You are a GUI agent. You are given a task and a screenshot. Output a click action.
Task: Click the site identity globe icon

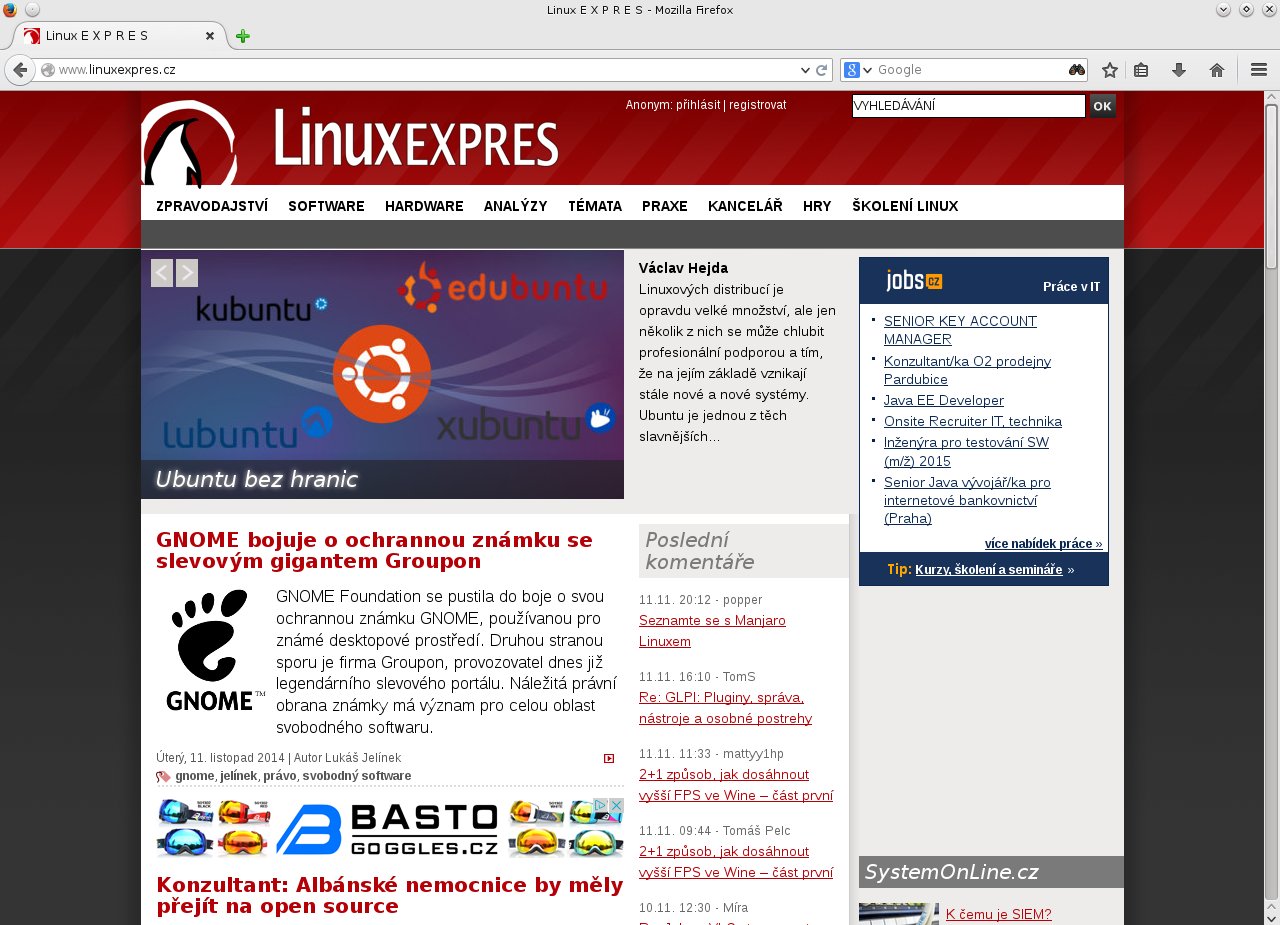(x=48, y=70)
